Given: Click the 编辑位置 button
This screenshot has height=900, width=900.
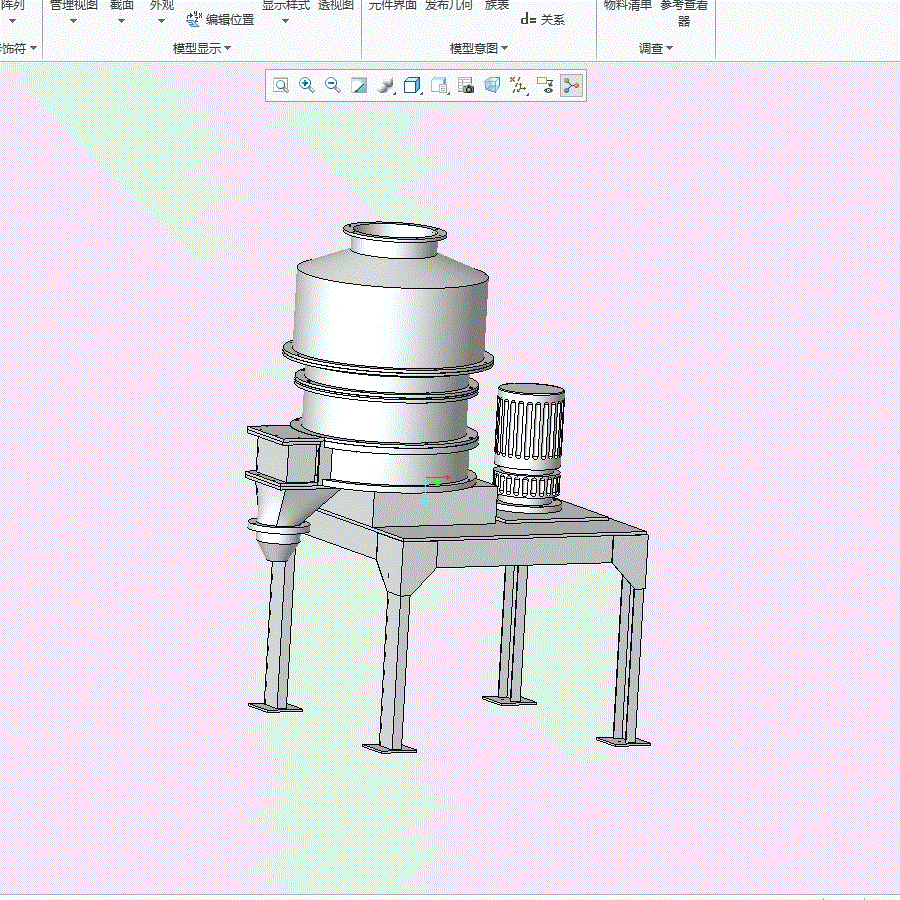Looking at the screenshot, I should point(220,20).
